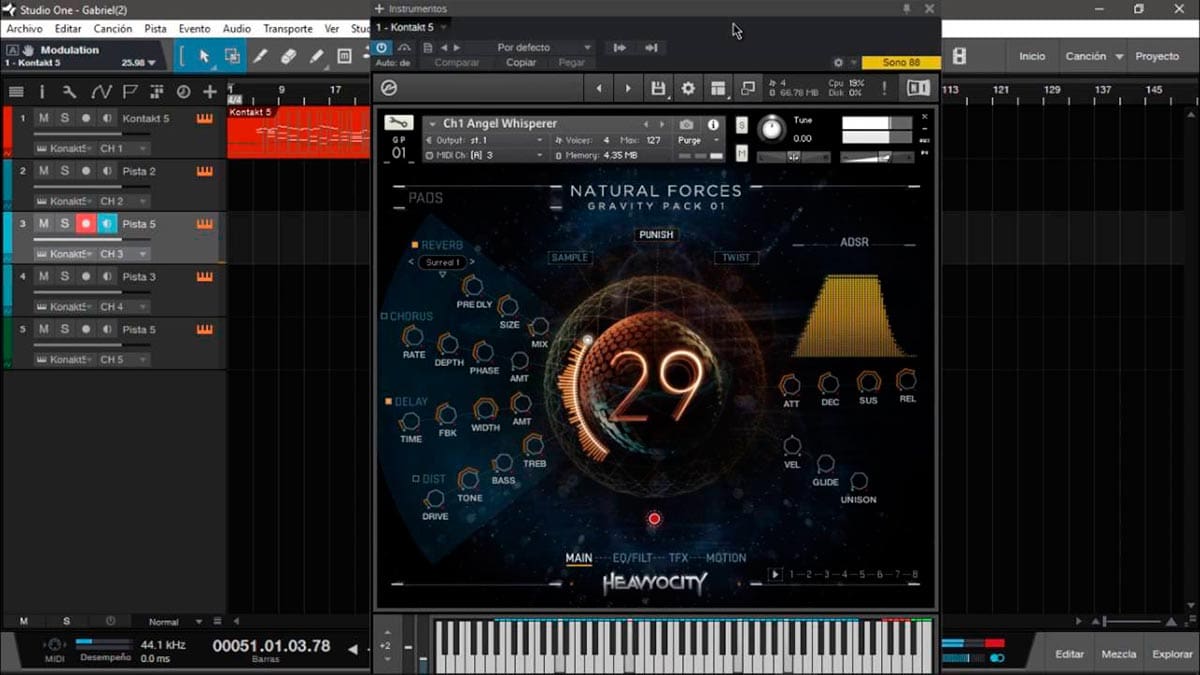Open the Transporte menu

288,29
